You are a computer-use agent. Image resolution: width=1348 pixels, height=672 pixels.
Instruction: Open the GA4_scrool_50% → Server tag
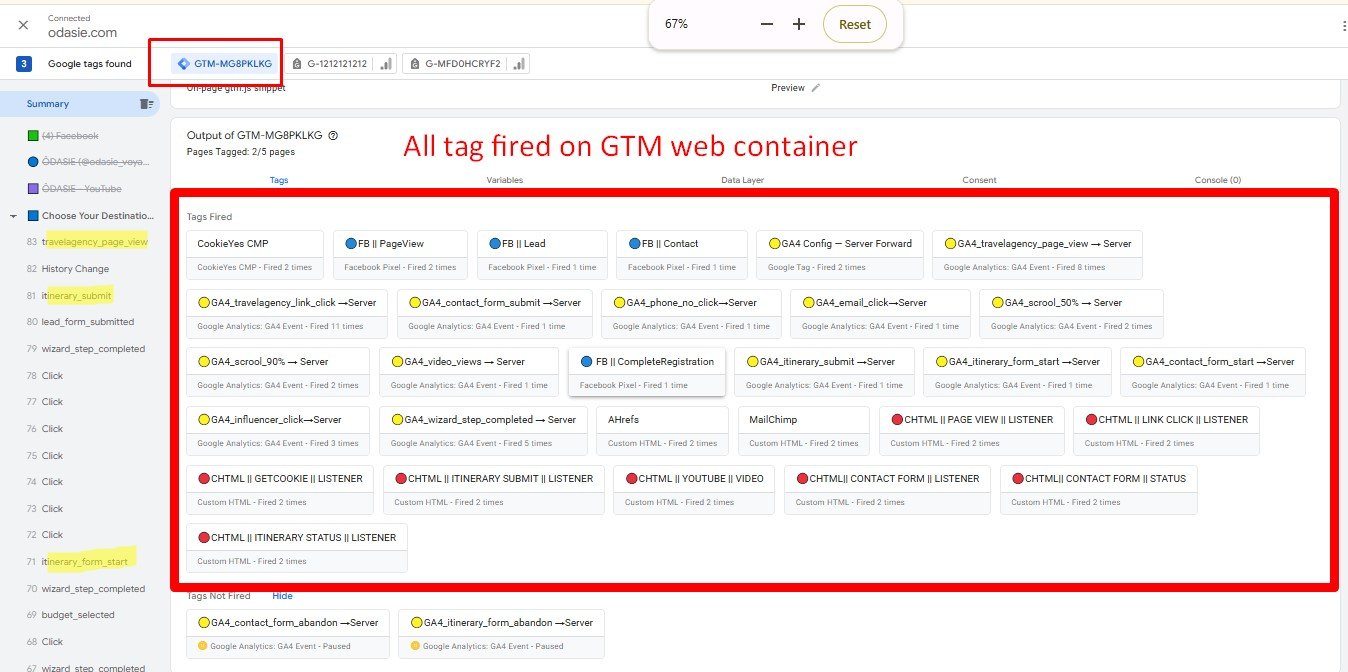[x=1072, y=313]
